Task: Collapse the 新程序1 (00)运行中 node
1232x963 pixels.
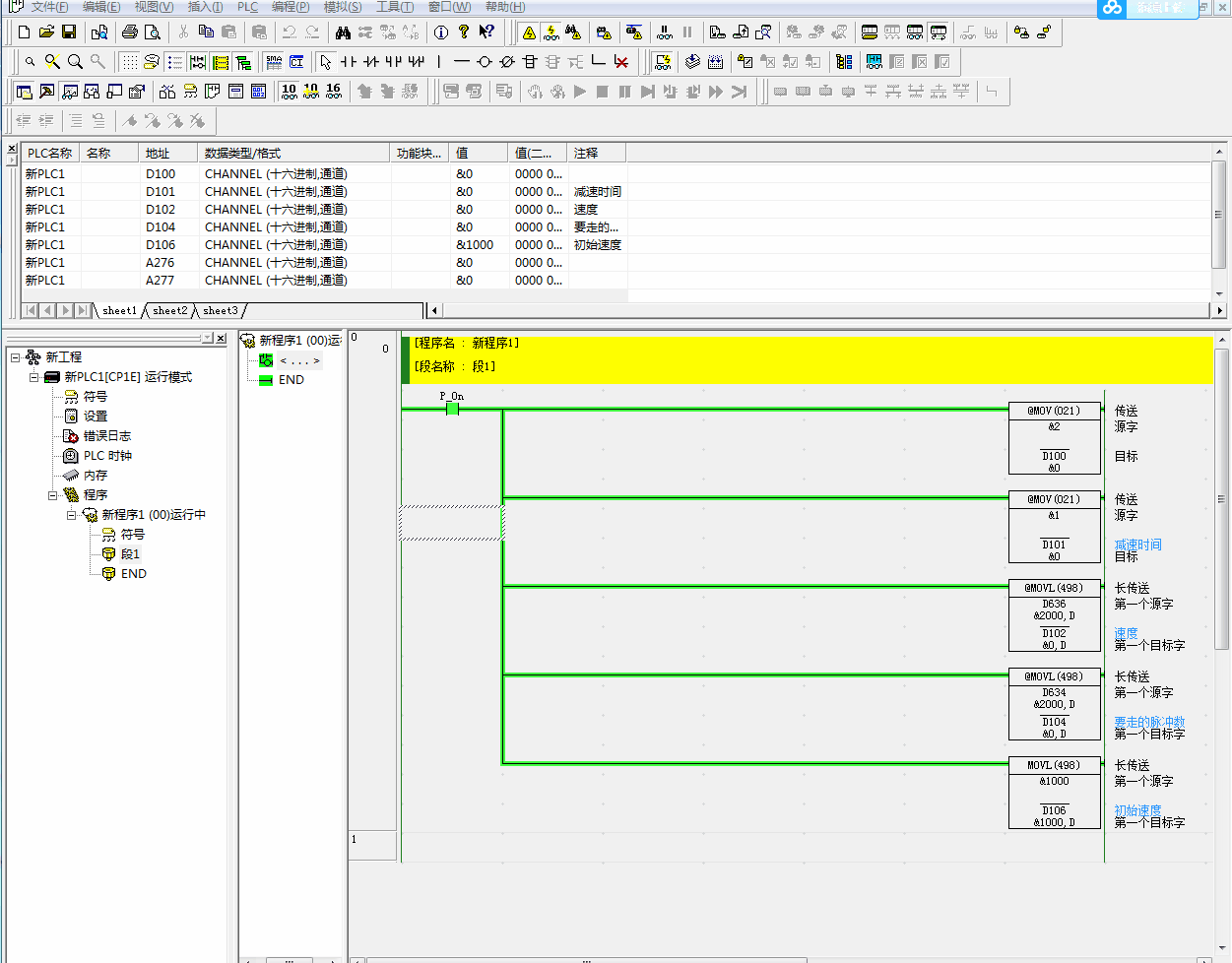Action: point(72,515)
